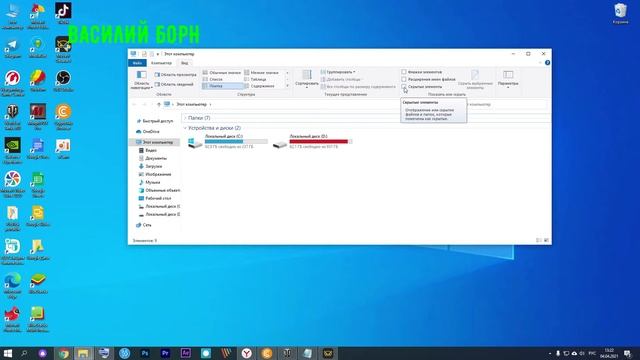Viewport: 640px width, 360px height.
Task: Open the Видео folder in sidebar
Action: click(x=148, y=151)
